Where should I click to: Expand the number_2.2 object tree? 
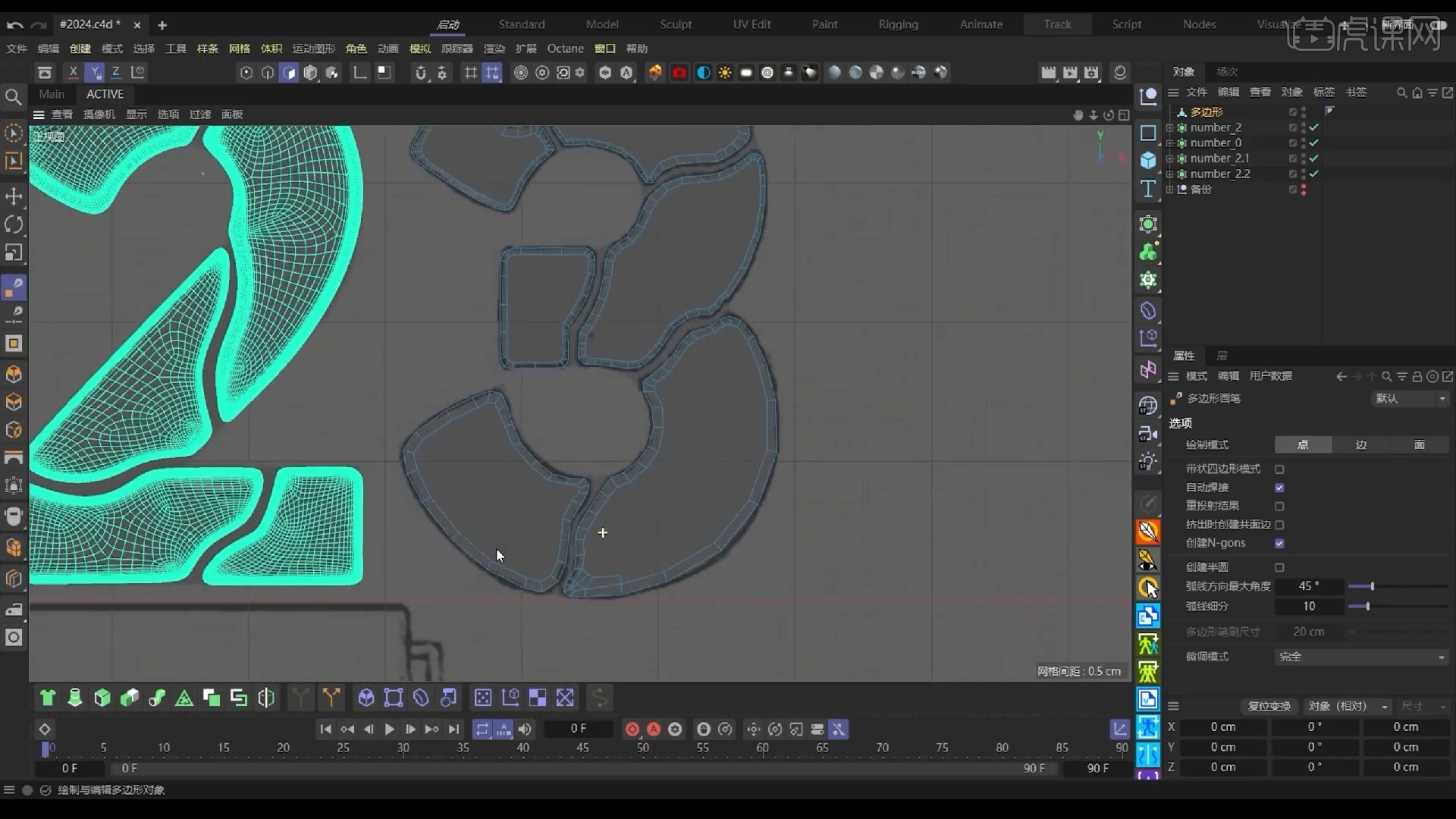(1170, 174)
